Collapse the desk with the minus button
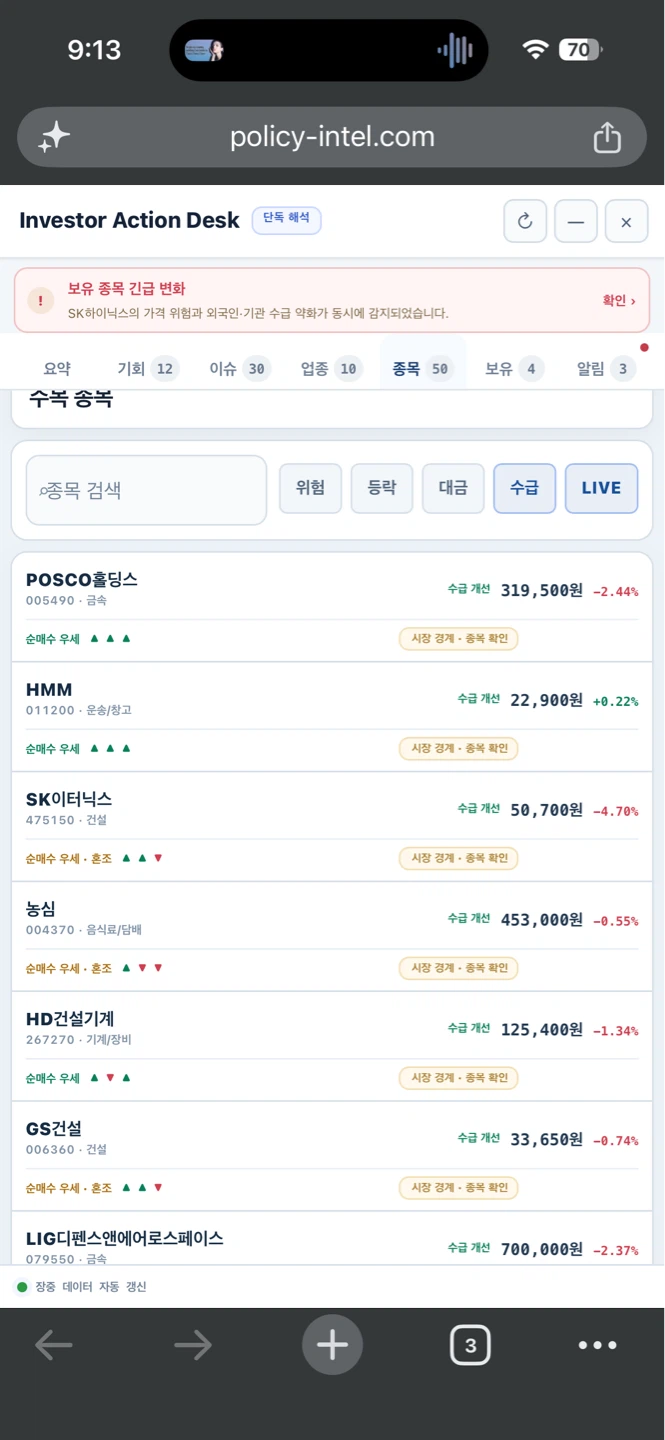 (576, 222)
